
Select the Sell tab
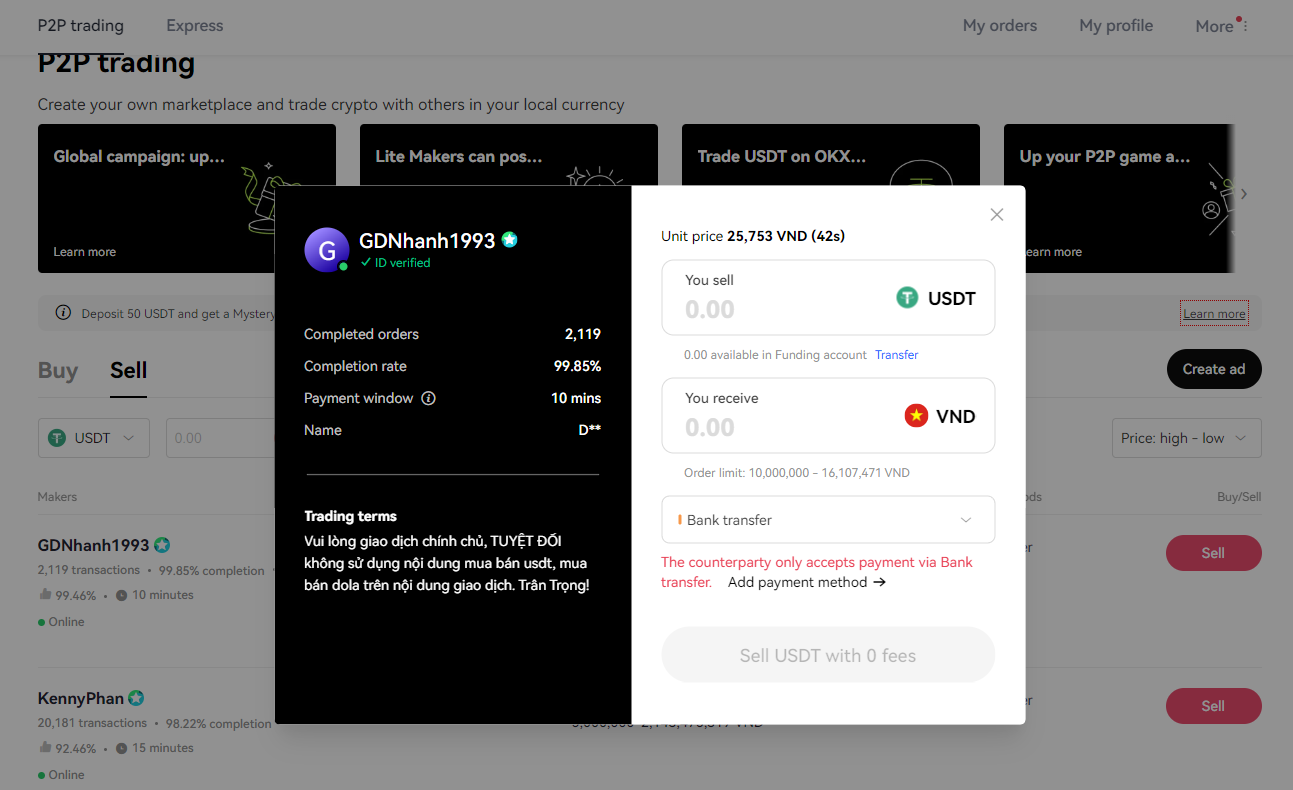tap(129, 370)
